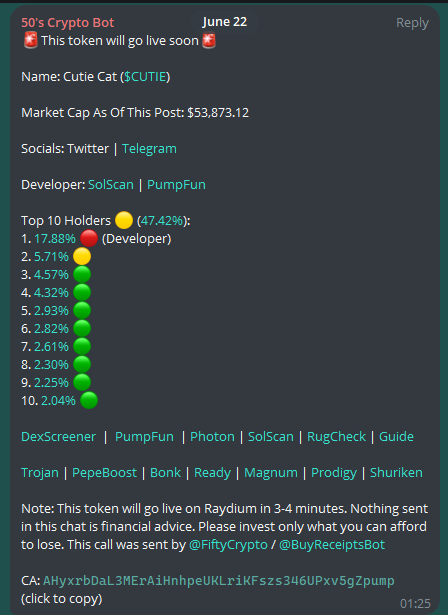
Task: Open the PepeBoost bot link
Action: point(104,473)
